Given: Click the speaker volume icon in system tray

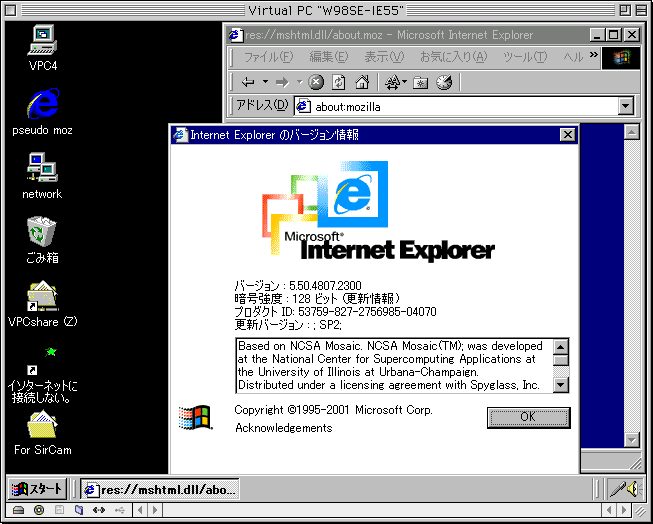Looking at the screenshot, I should 633,489.
